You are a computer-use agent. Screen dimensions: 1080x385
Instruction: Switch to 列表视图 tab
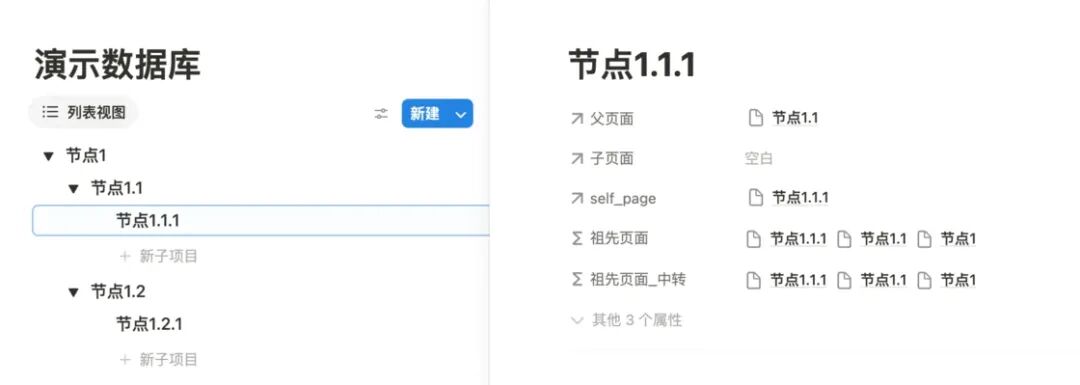click(83, 112)
